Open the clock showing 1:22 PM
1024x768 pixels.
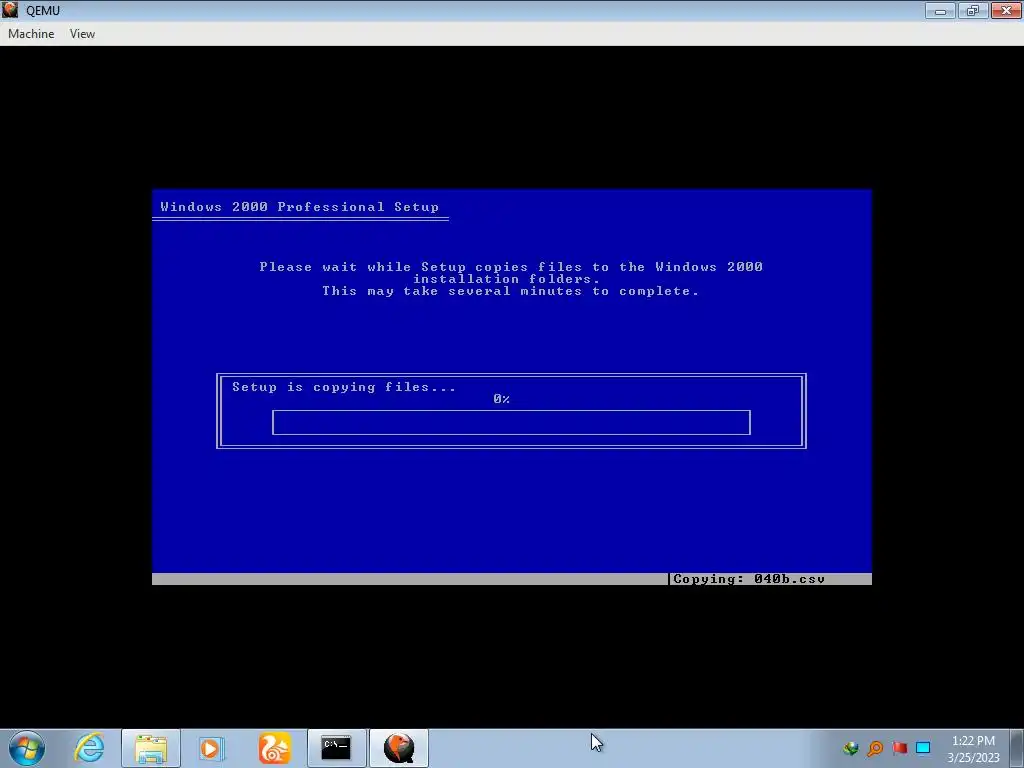pyautogui.click(x=973, y=748)
